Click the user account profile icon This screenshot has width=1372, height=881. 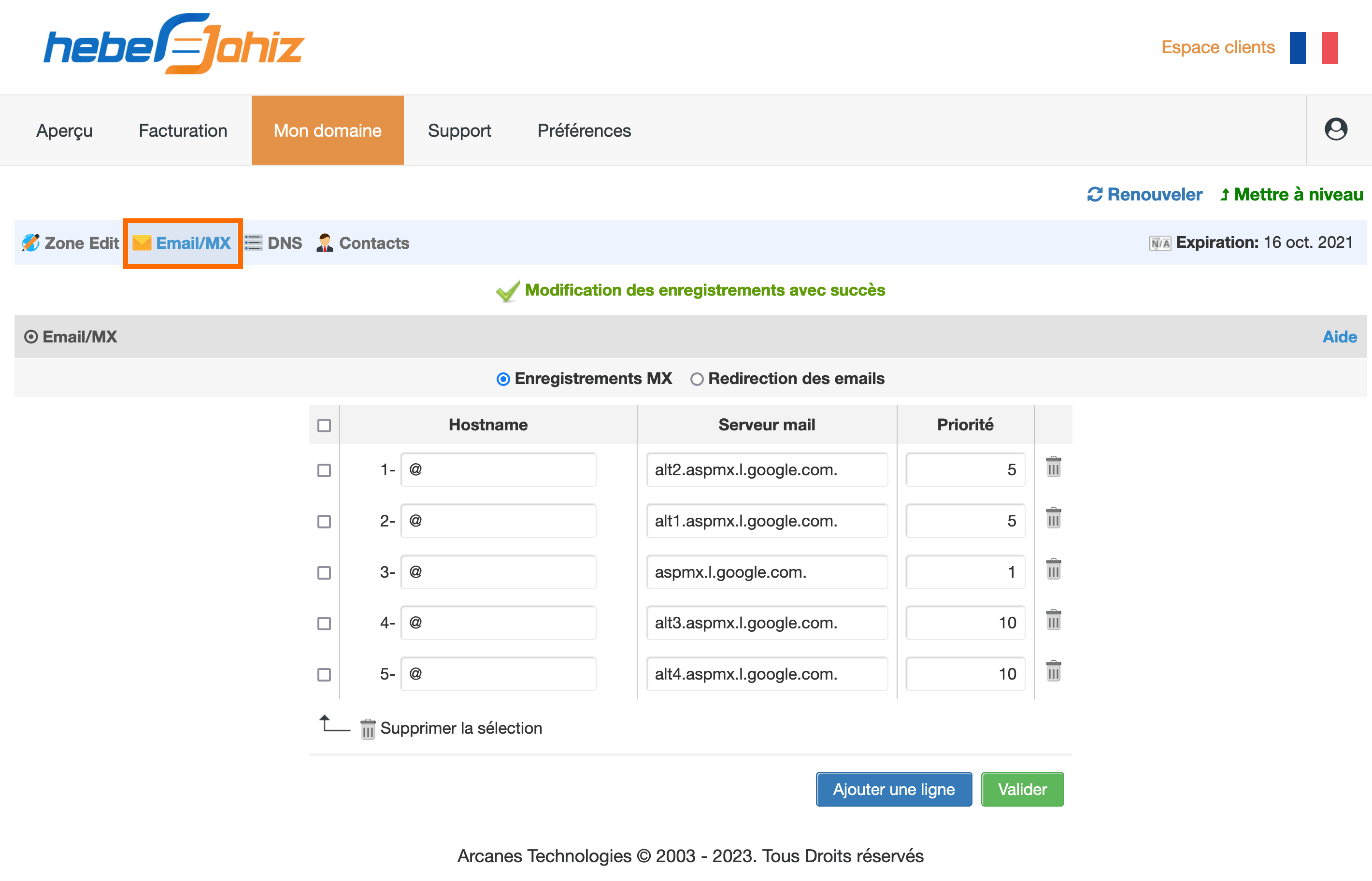point(1335,129)
